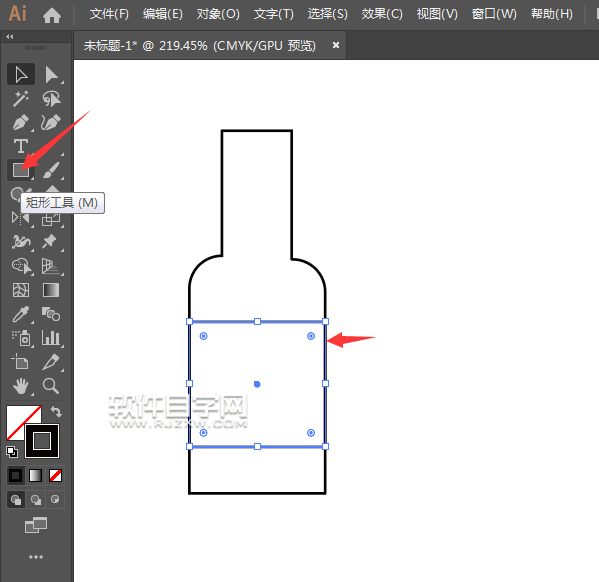Switch to 未标题-1* document tab
599x582 pixels.
(x=200, y=46)
